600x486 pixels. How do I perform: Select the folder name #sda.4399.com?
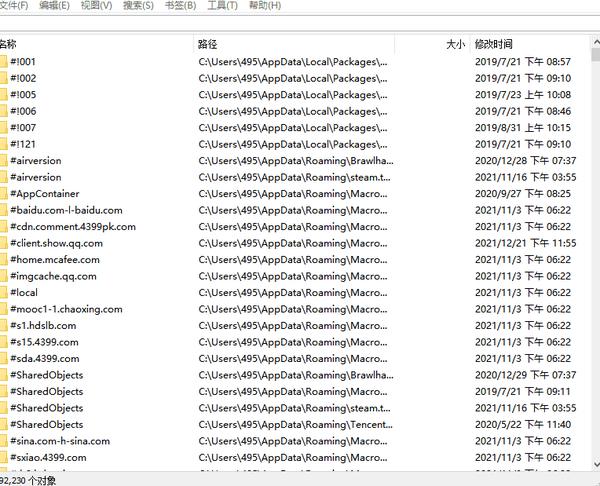pyautogui.click(x=45, y=358)
